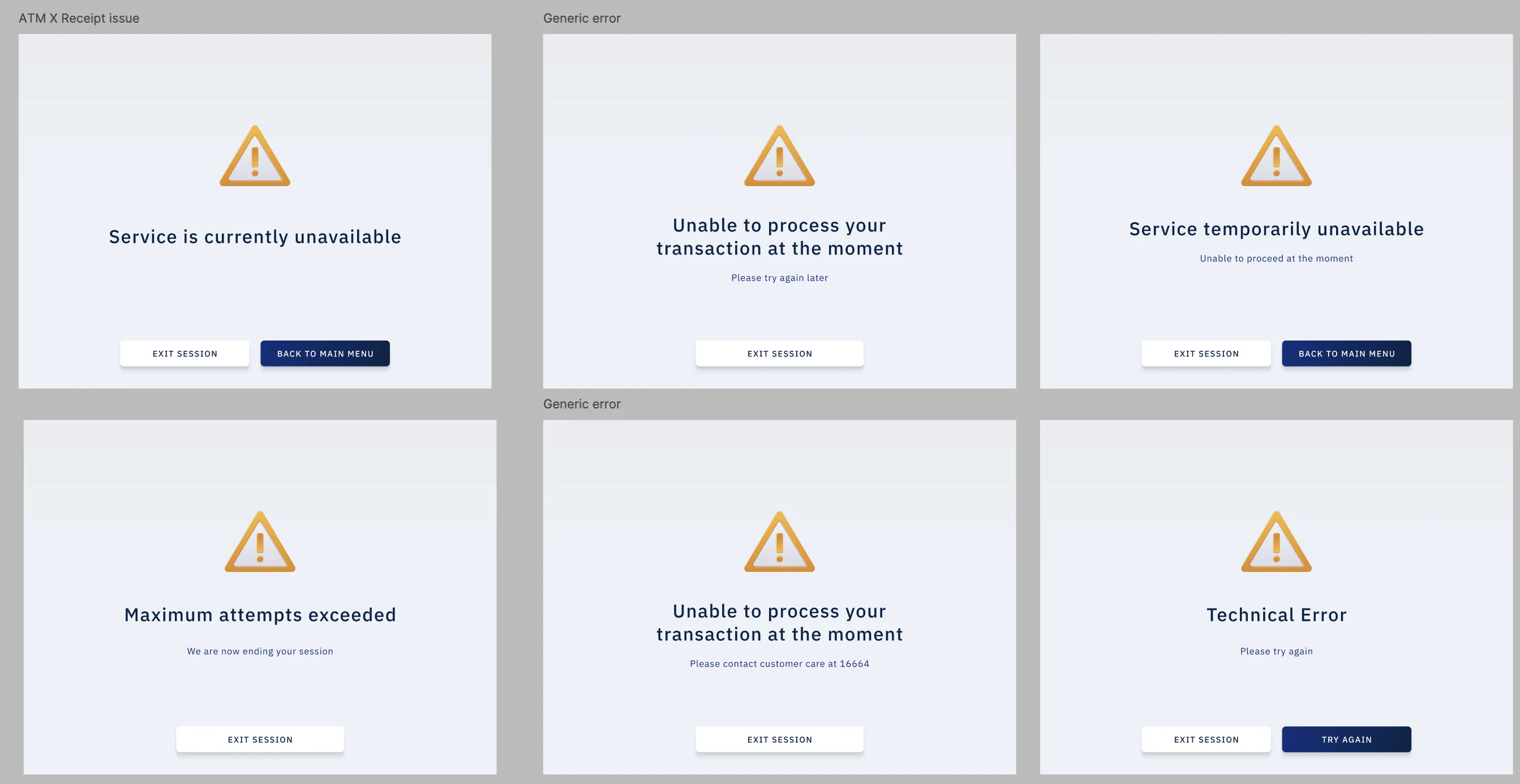1520x784 pixels.
Task: Click 'Unable to process' heading above 'Please try again later'
Action: pyautogui.click(x=779, y=236)
